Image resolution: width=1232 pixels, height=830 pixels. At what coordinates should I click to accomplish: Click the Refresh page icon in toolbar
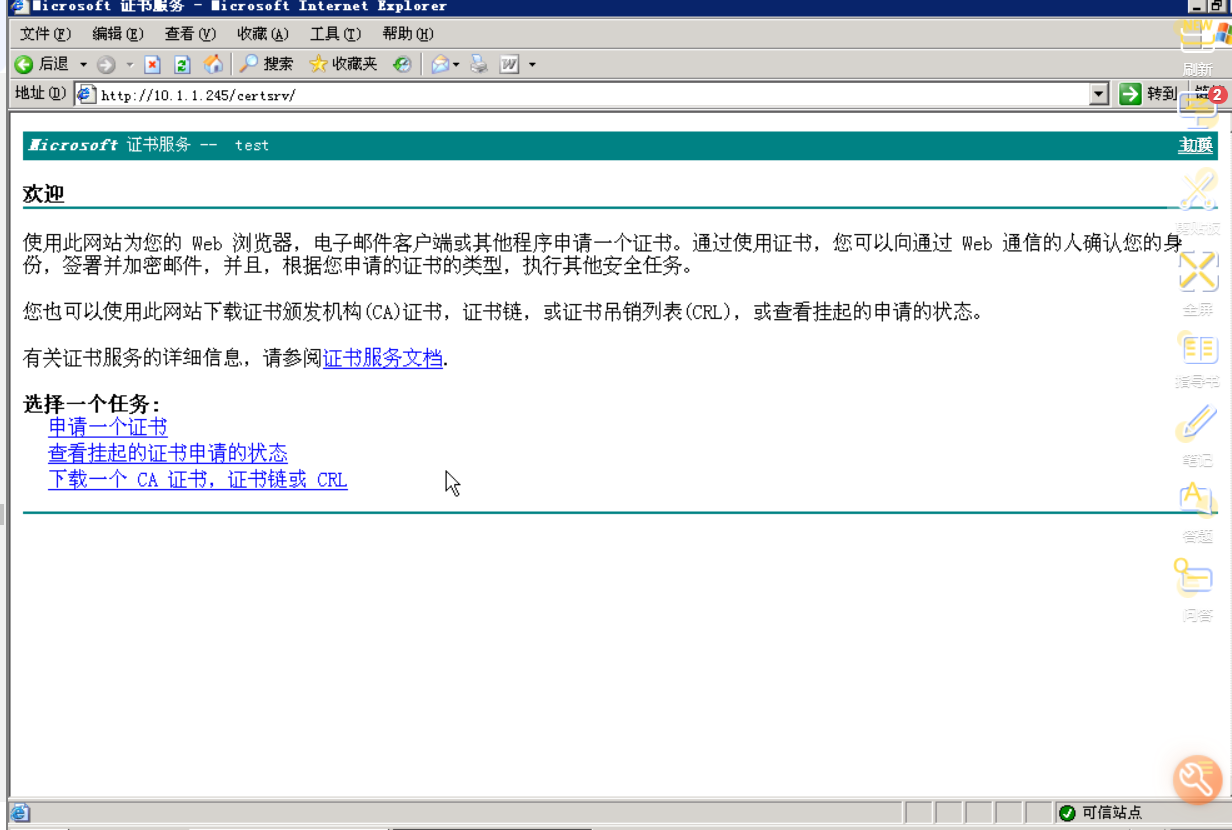(182, 64)
